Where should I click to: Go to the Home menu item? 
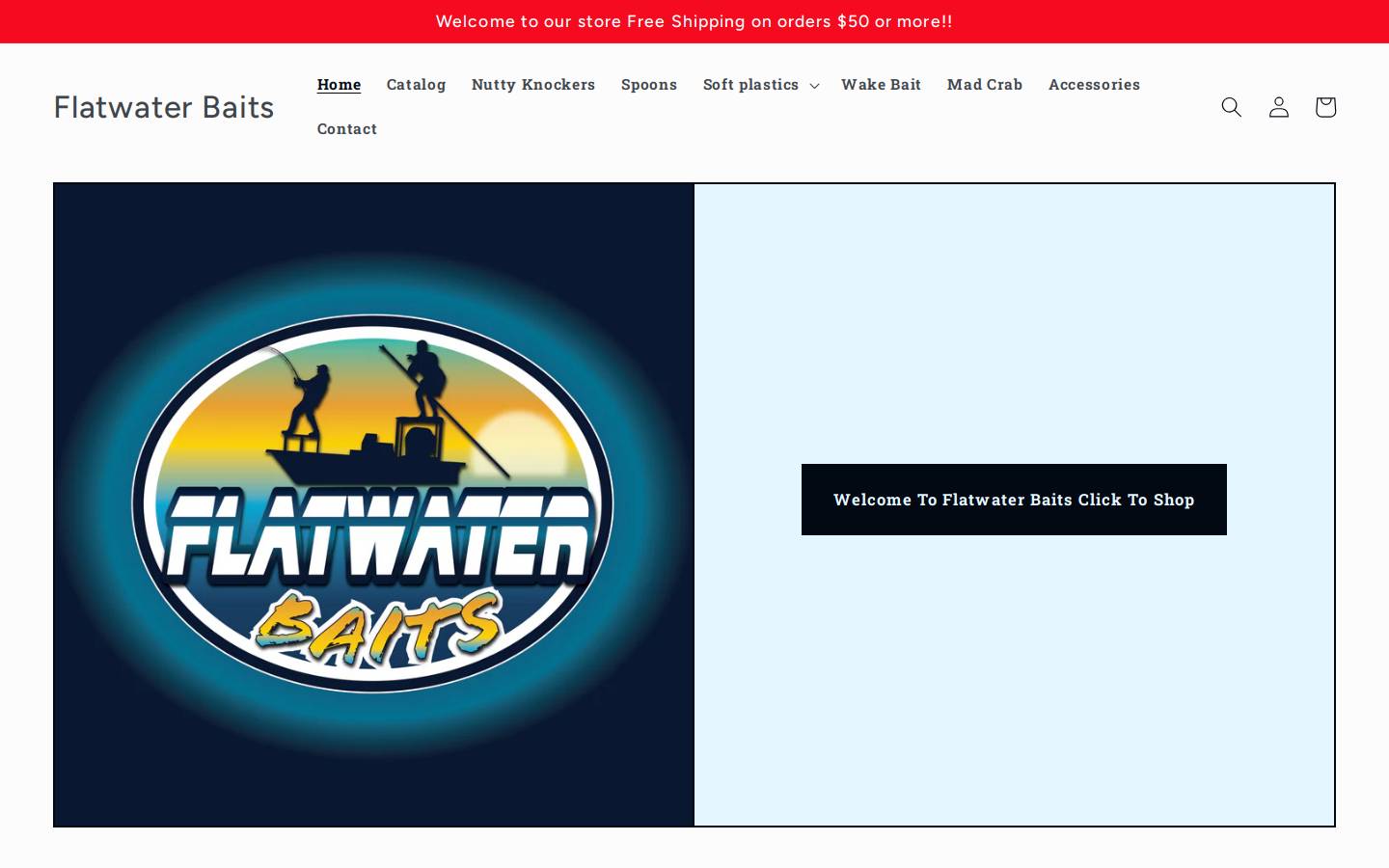point(339,85)
